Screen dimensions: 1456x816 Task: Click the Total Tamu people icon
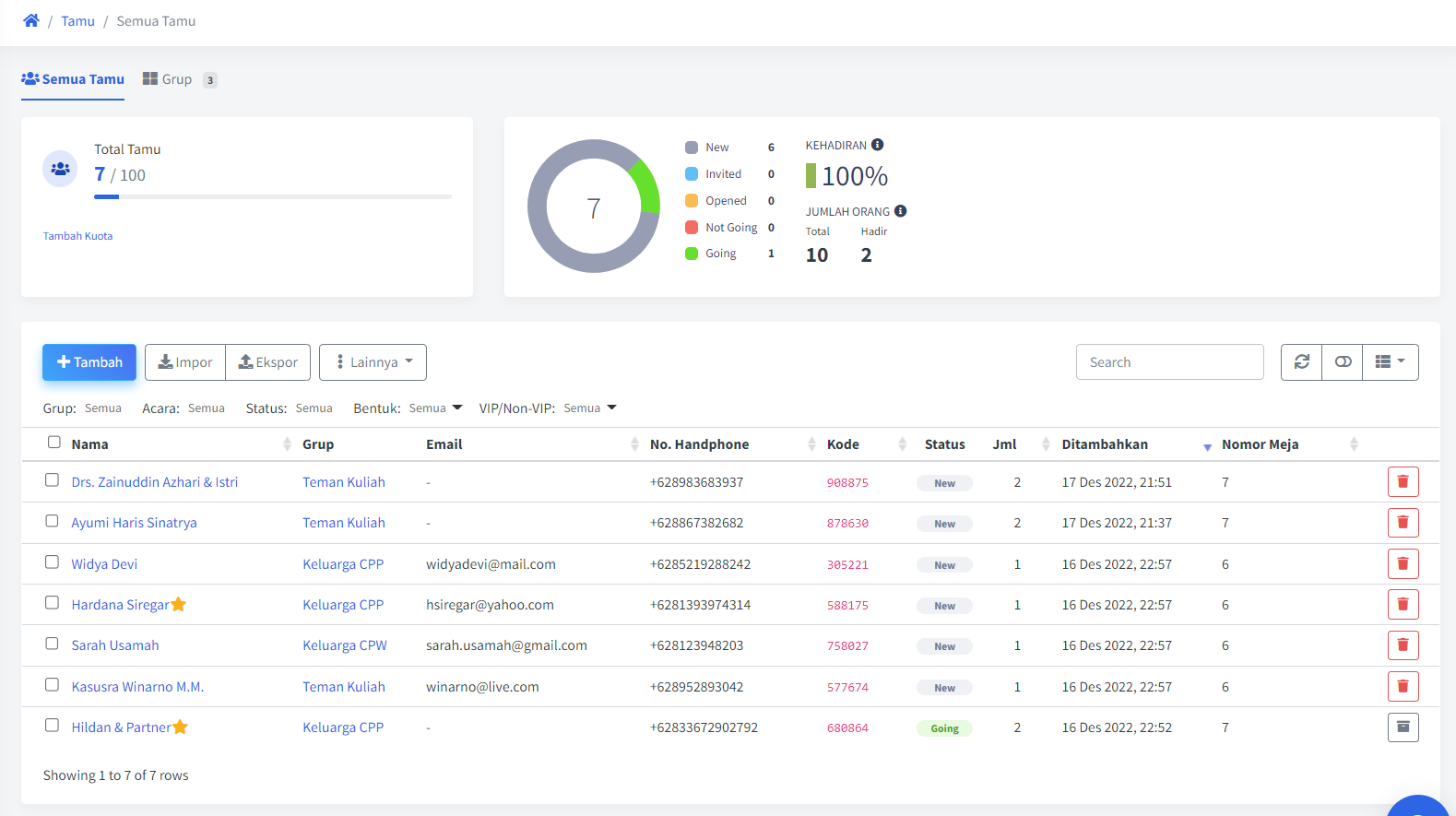click(60, 169)
